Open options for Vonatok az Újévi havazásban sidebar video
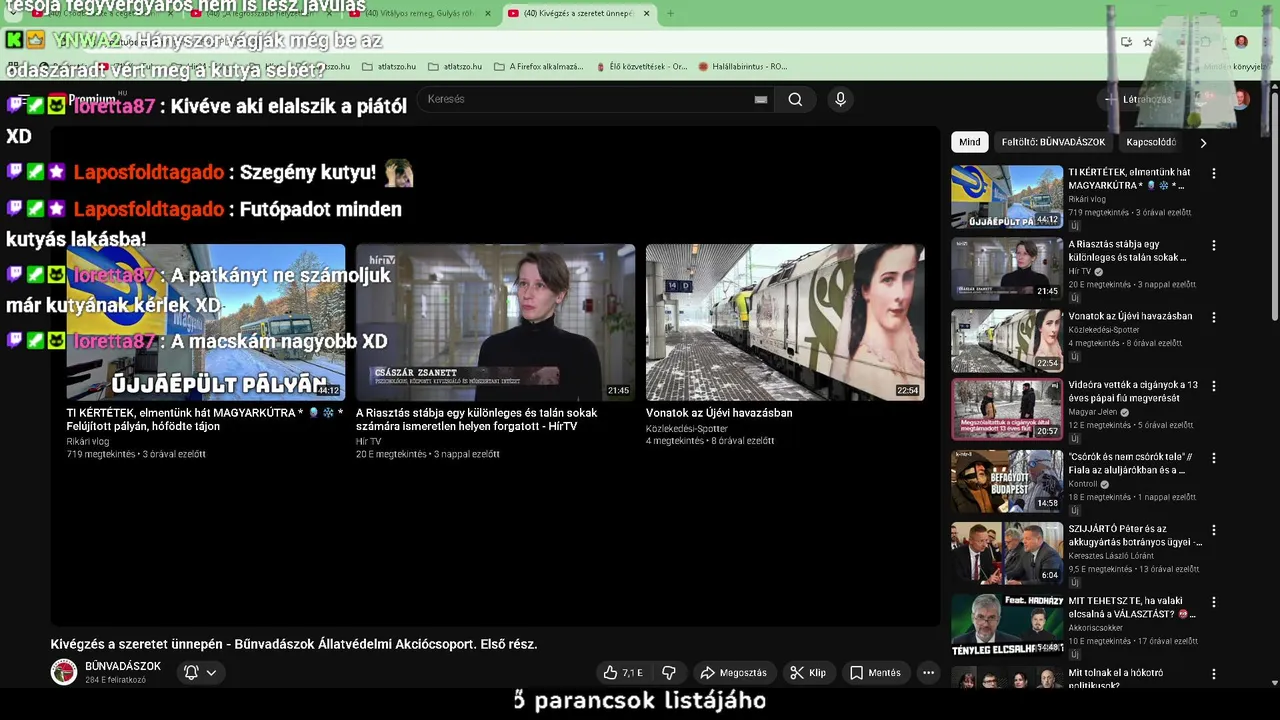 click(1214, 317)
